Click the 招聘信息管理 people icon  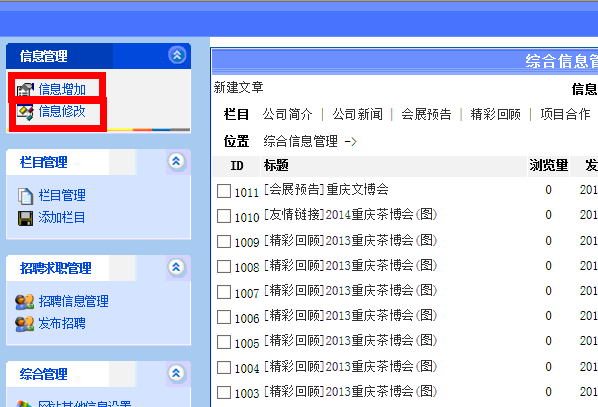[24, 302]
